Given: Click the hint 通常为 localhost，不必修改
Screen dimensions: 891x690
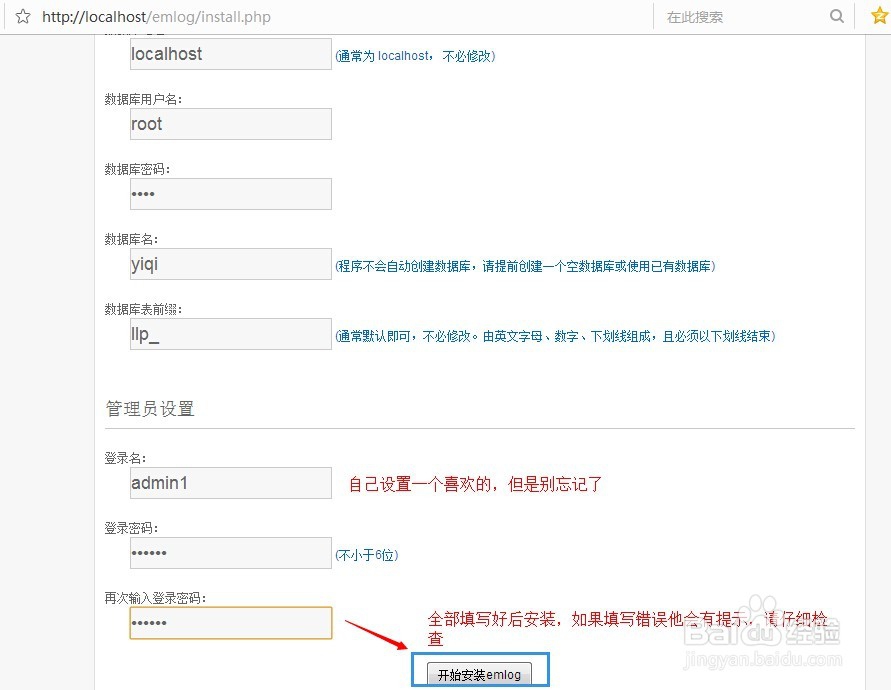Looking at the screenshot, I should coord(415,56).
